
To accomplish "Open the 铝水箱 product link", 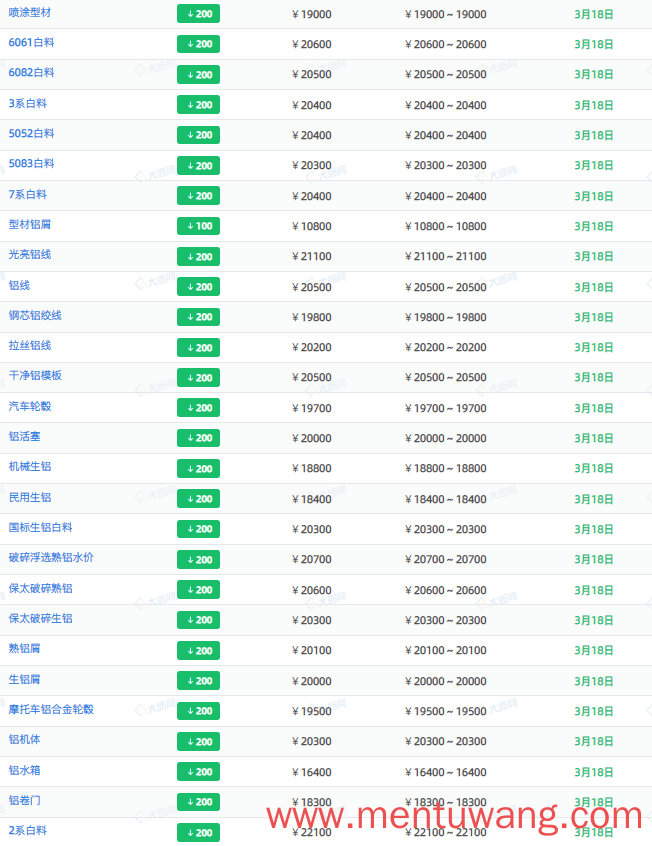I will (24, 770).
